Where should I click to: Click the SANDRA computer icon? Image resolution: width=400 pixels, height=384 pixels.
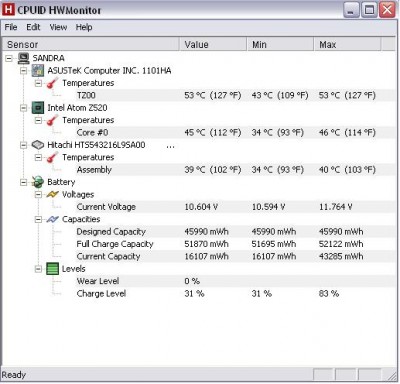[24, 58]
